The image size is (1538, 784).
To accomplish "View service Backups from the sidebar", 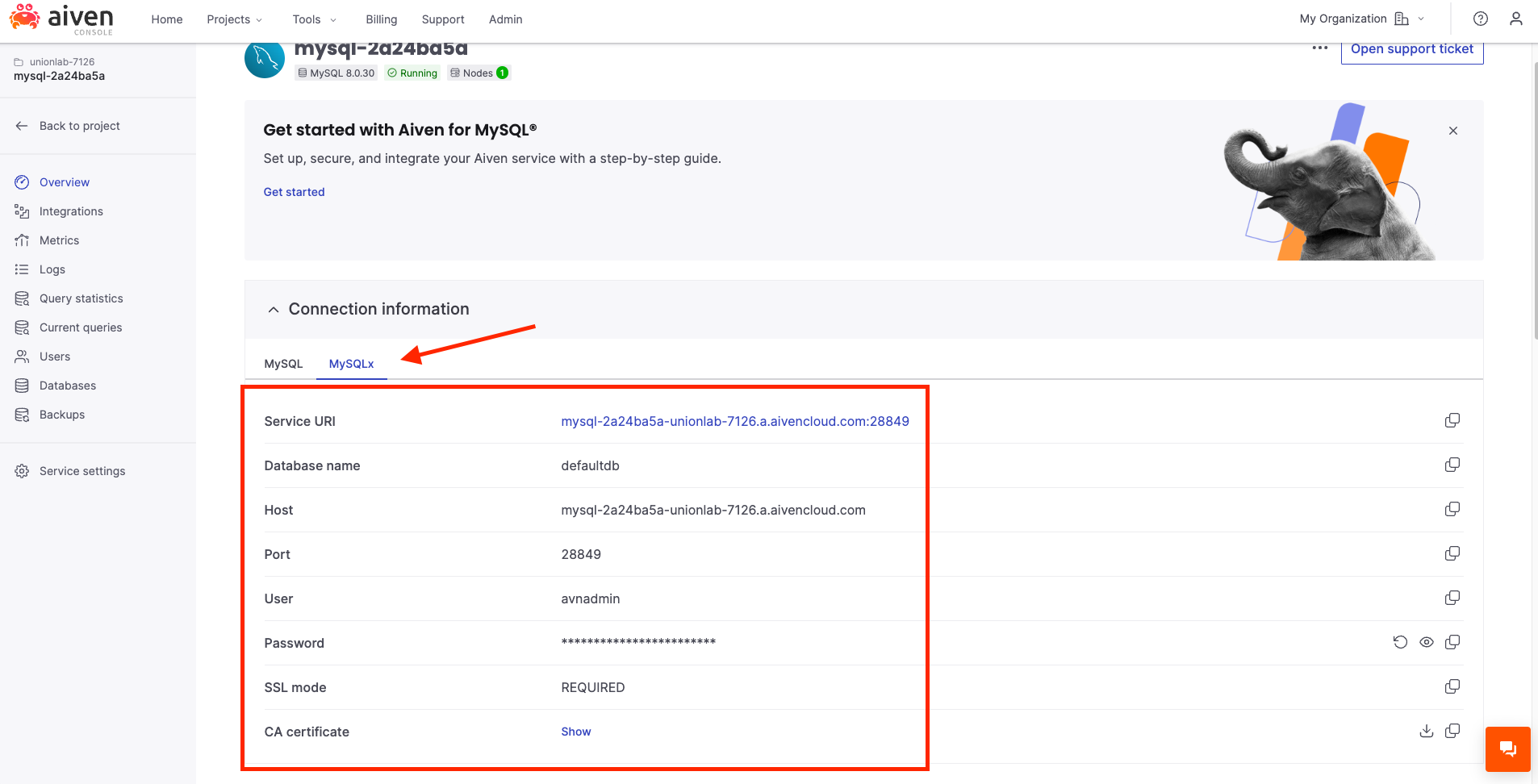I will coord(61,414).
